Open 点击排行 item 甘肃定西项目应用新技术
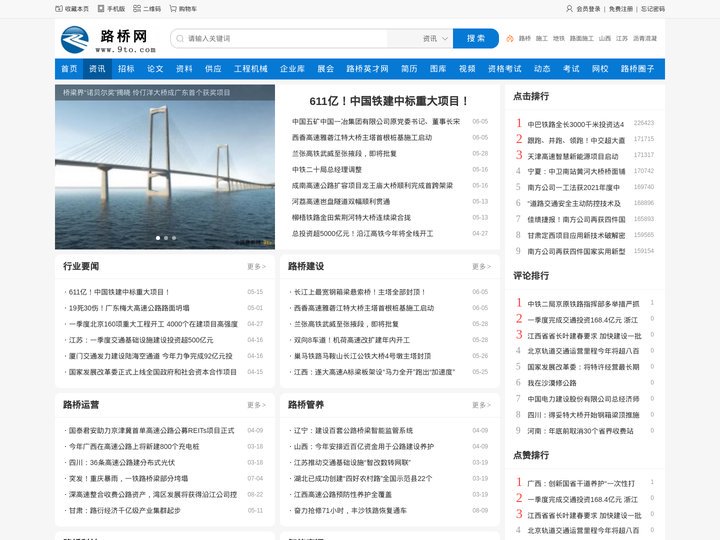This screenshot has width=720, height=540. (x=576, y=236)
